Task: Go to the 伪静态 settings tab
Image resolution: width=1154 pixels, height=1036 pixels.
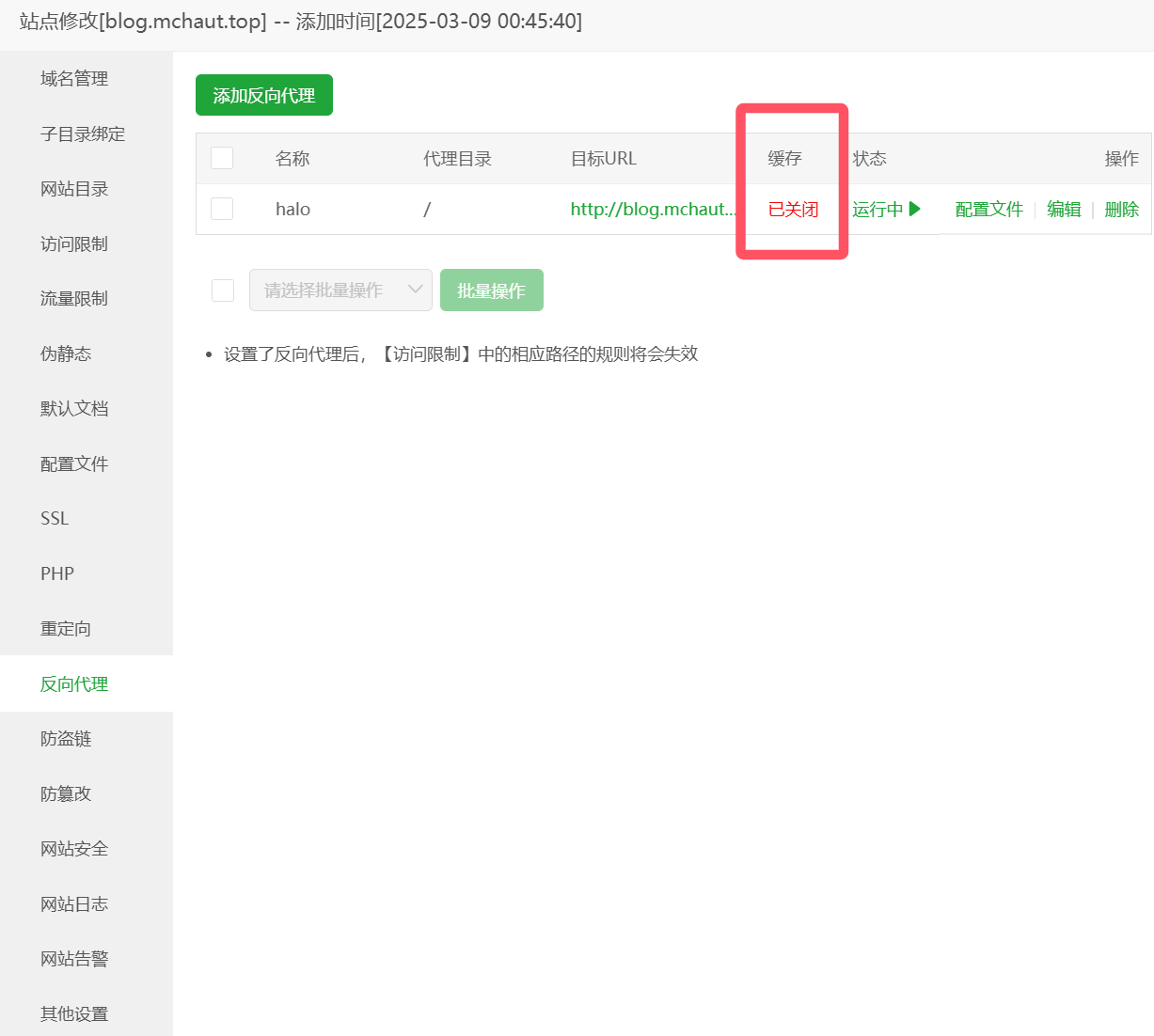Action: [x=66, y=353]
